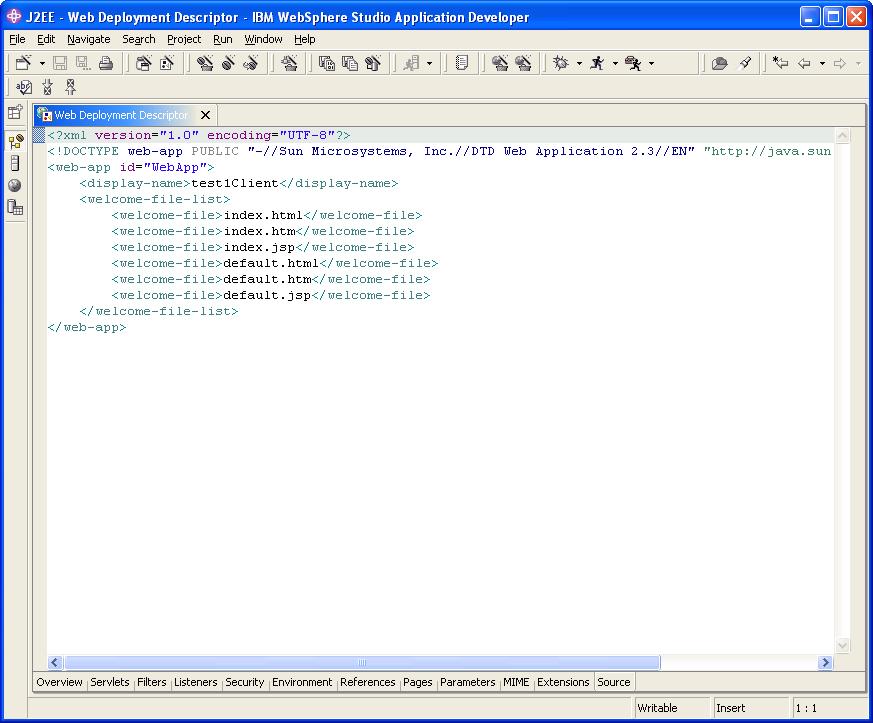Switch to the Parameters tab
873x723 pixels.
tap(468, 682)
